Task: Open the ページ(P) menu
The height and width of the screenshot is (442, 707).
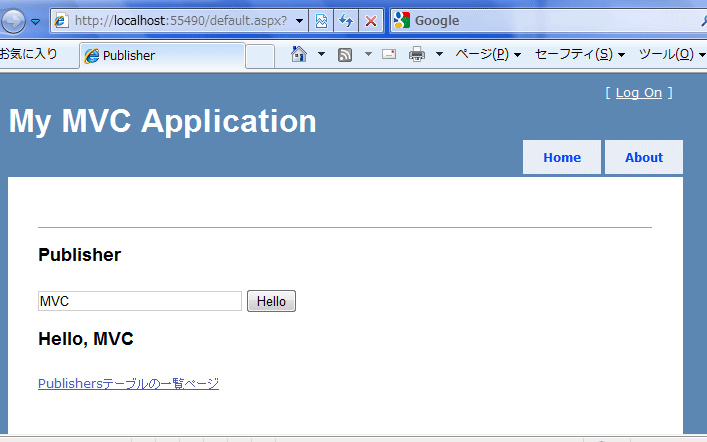Action: click(x=487, y=55)
